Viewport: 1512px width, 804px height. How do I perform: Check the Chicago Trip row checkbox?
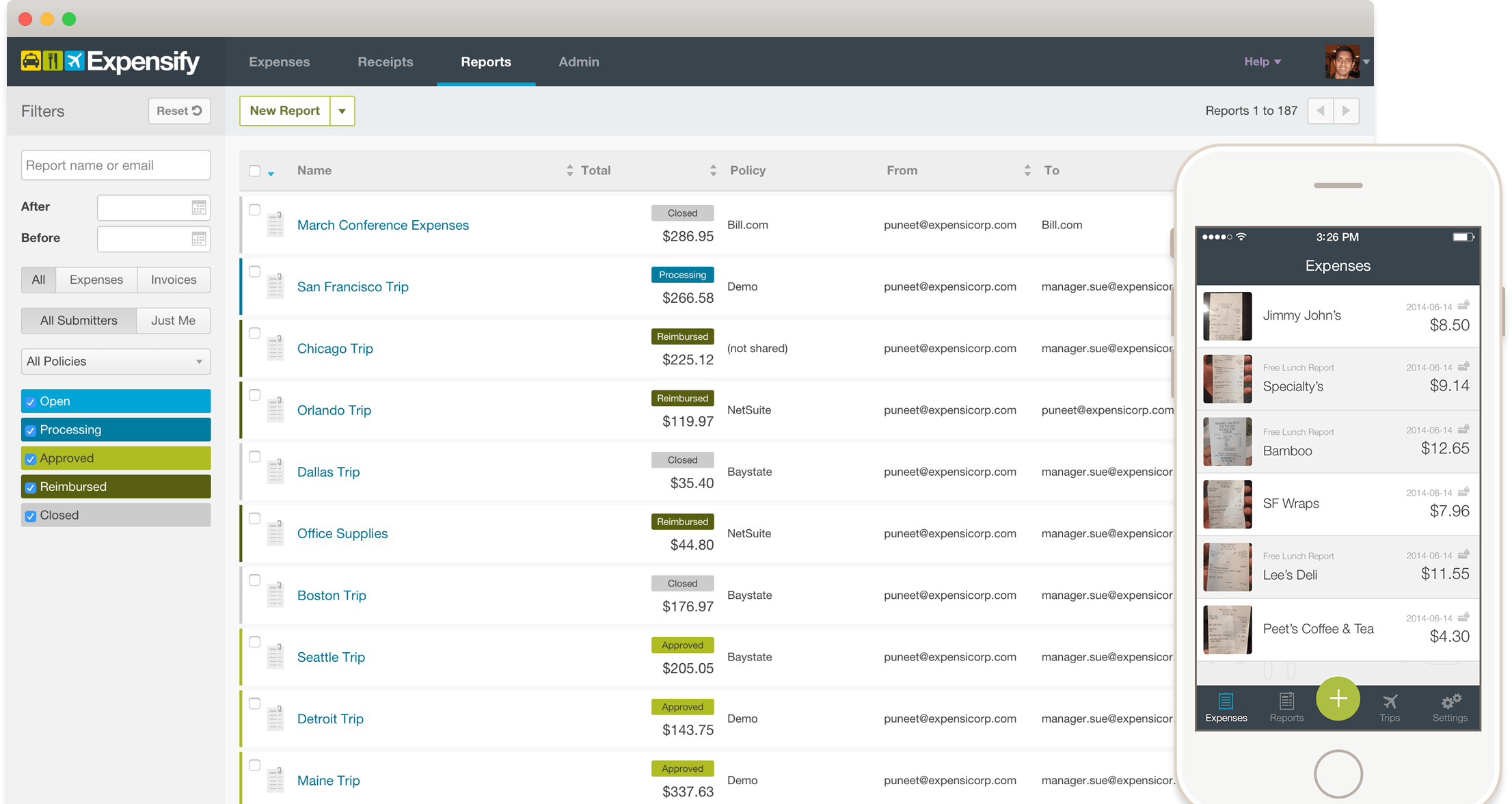click(x=254, y=333)
